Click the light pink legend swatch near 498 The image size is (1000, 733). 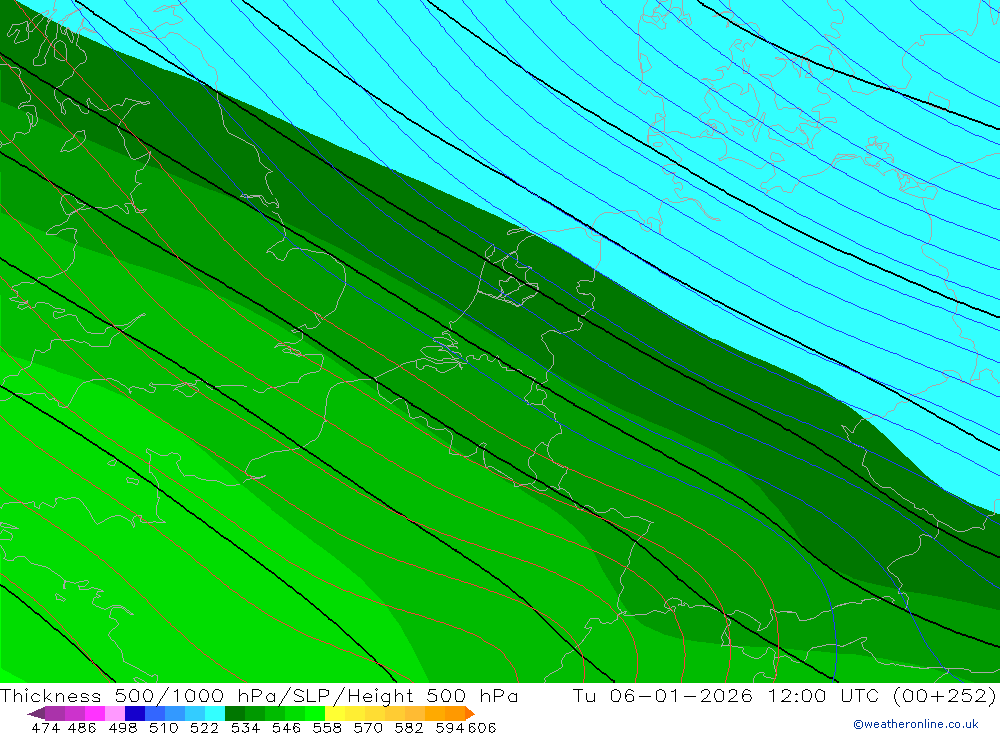tap(115, 713)
